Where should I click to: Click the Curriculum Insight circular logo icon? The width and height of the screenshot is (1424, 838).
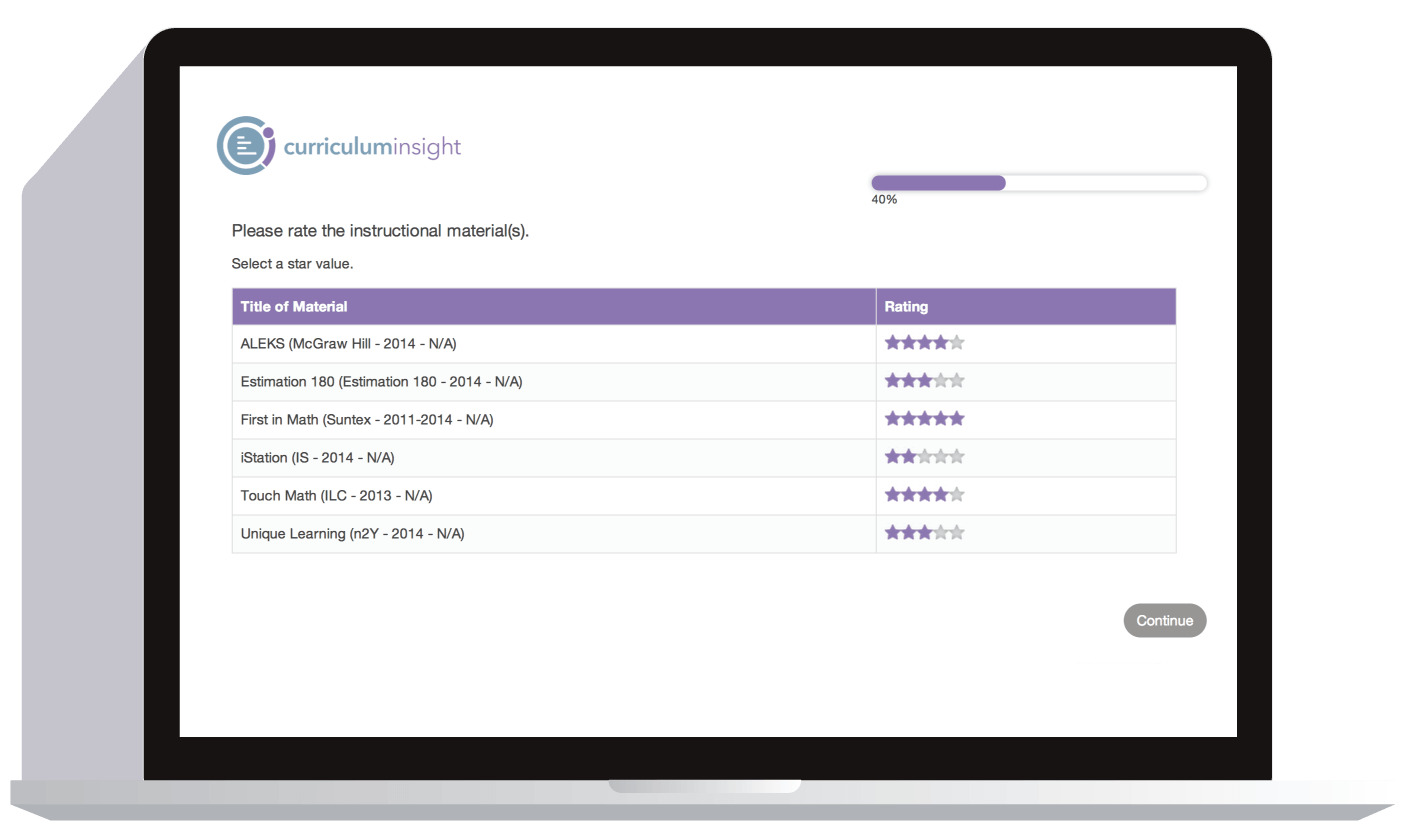coord(245,146)
